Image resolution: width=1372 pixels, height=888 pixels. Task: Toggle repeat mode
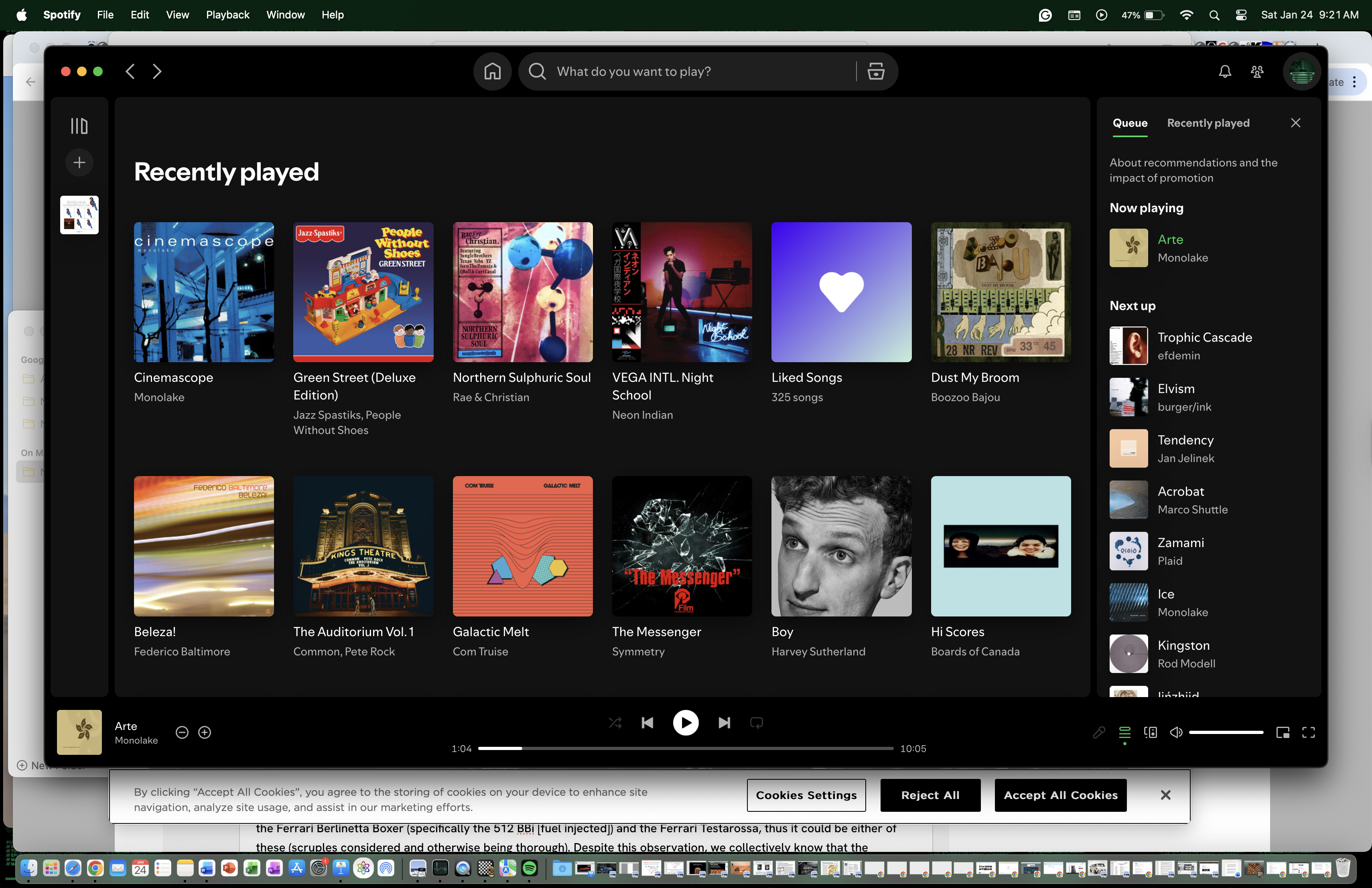click(x=756, y=722)
